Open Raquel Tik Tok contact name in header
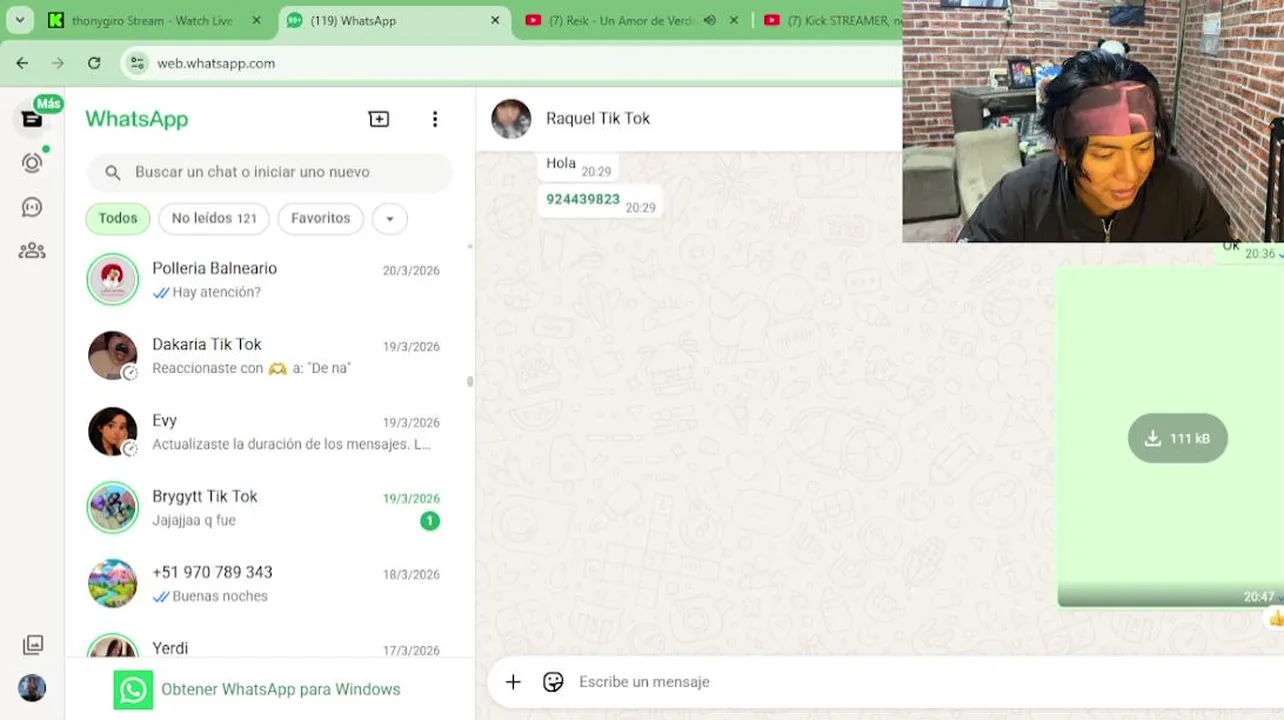Screen dimensions: 1284x720 (x=598, y=118)
